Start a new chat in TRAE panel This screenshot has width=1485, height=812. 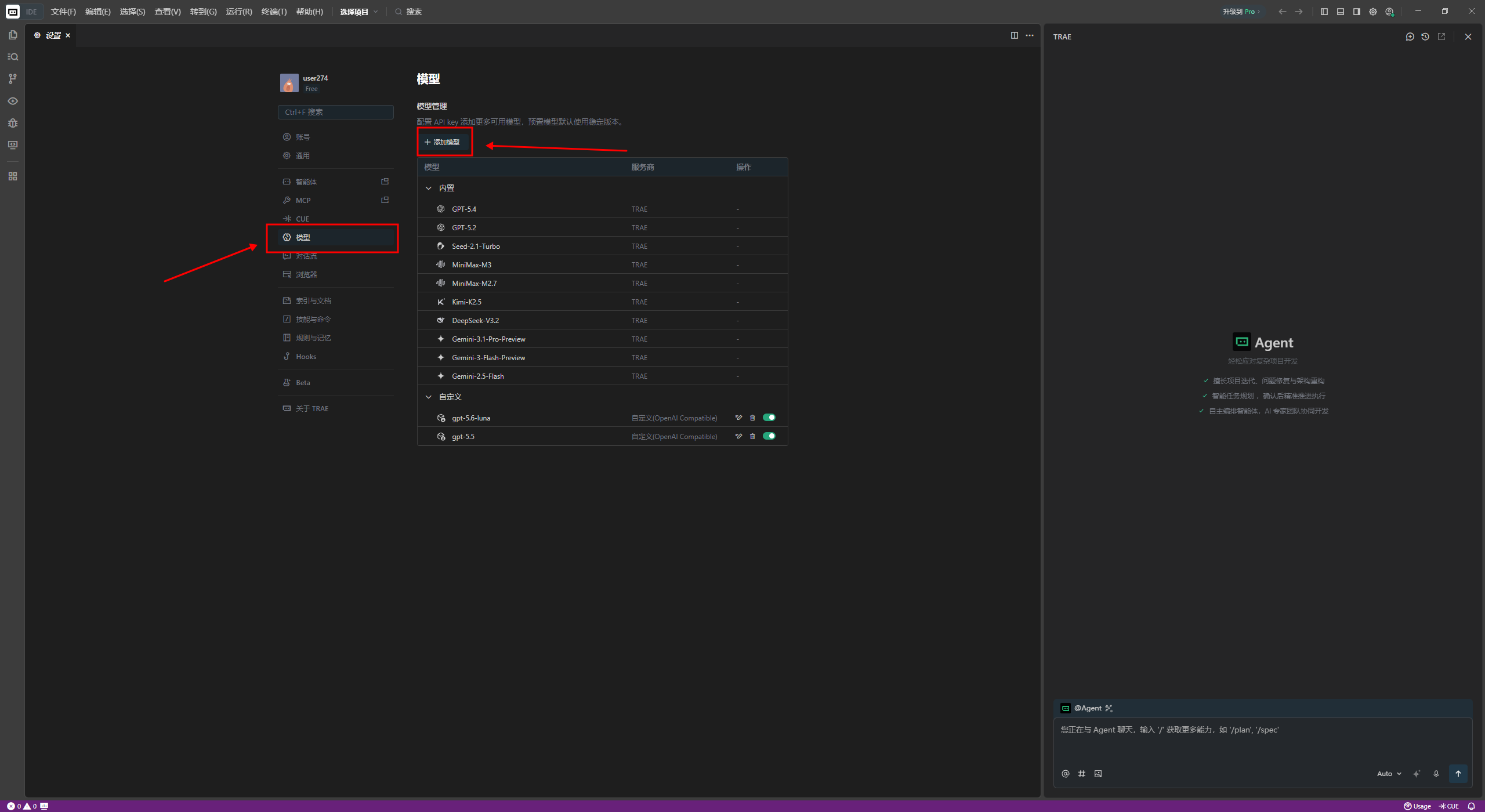(x=1410, y=37)
